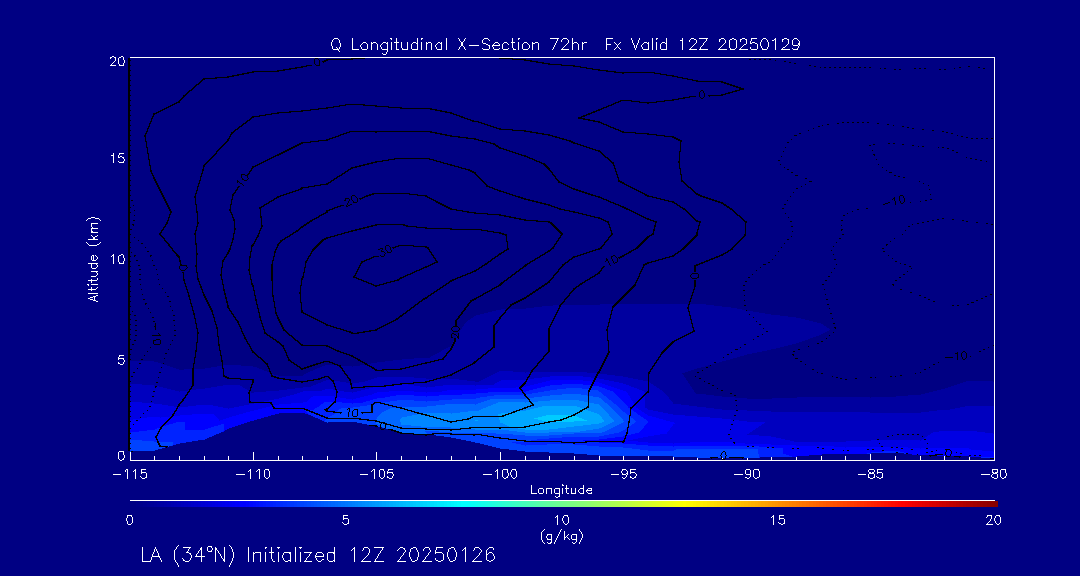Select longitude tick label -80

coord(994,475)
